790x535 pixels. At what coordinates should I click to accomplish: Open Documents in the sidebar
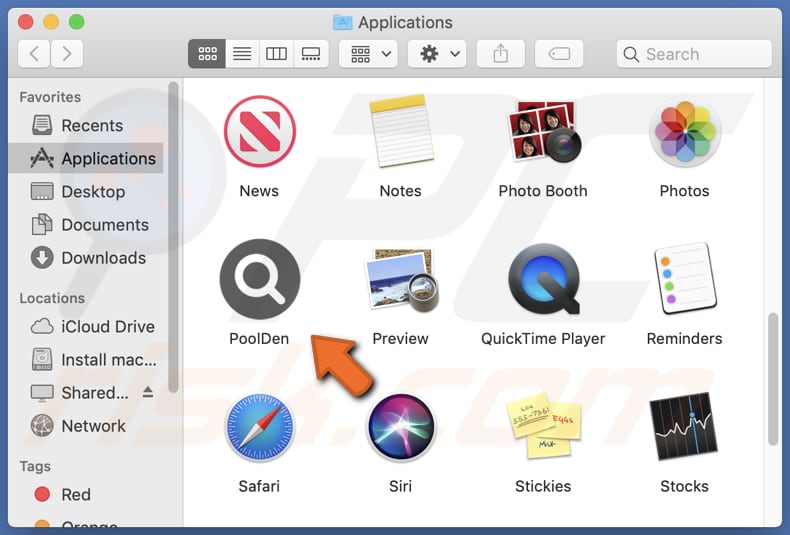pyautogui.click(x=86, y=225)
